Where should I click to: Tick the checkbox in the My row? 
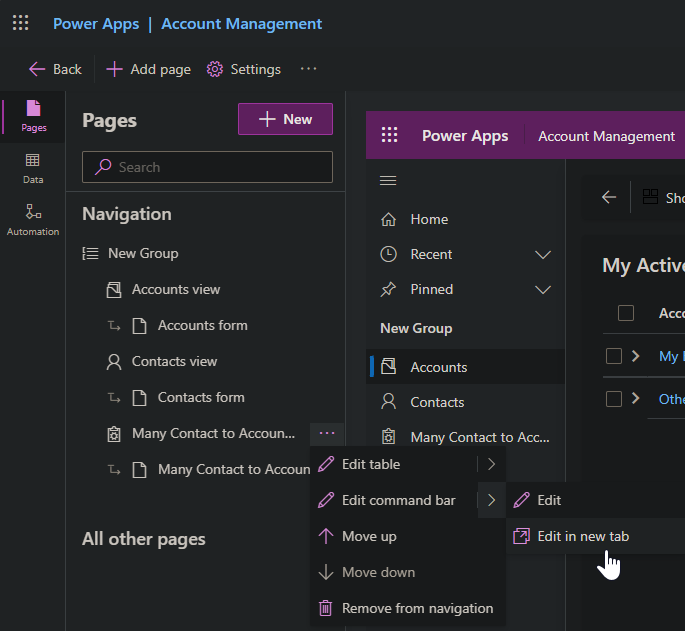click(x=613, y=356)
